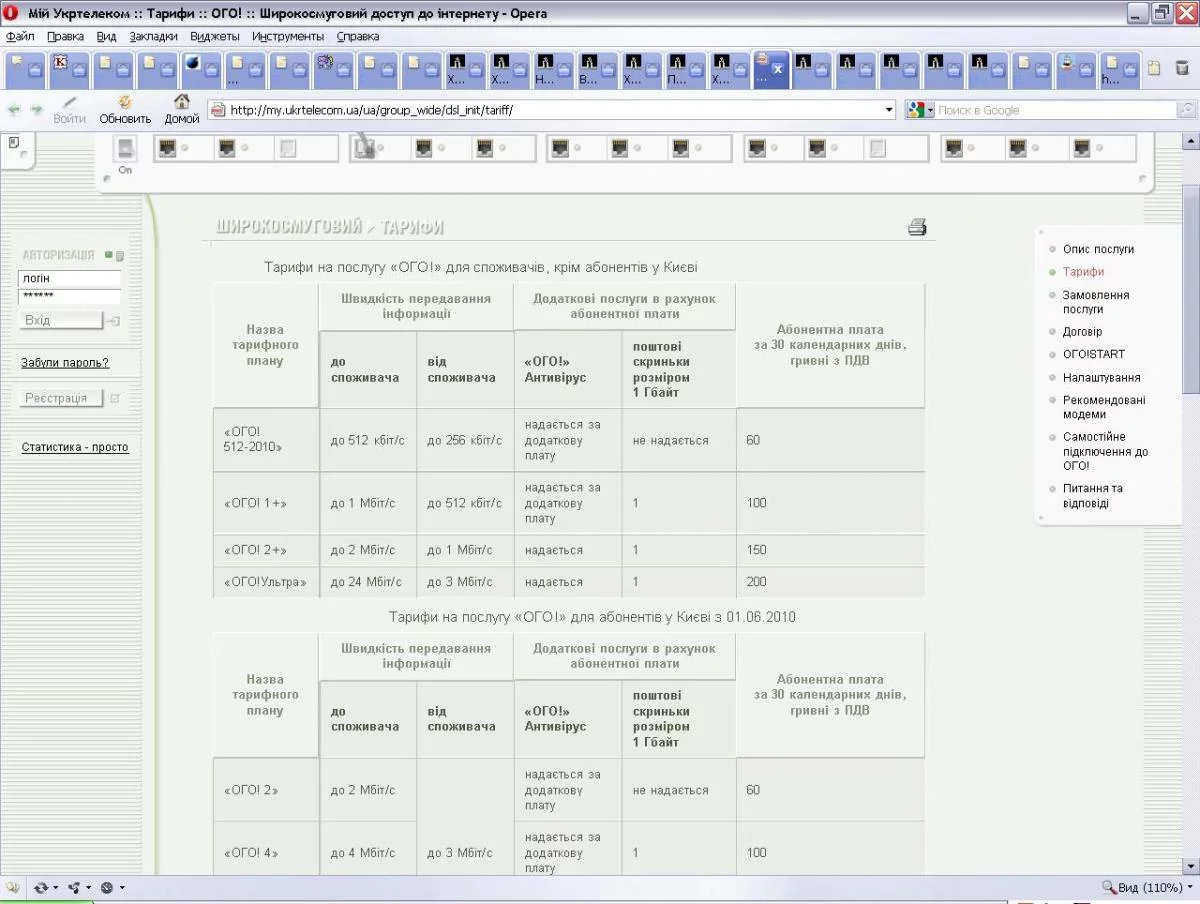Open the Вид (110%) zoom dropdown

(x=1148, y=887)
